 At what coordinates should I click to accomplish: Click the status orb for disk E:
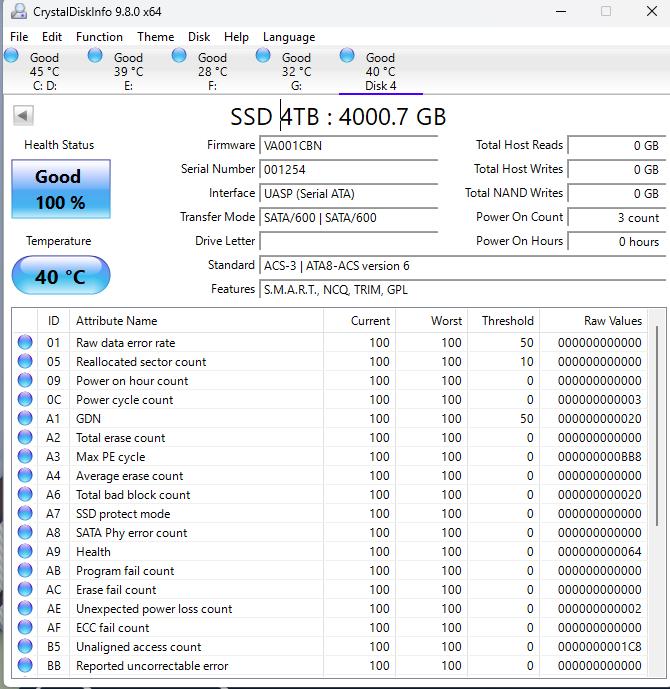95,55
